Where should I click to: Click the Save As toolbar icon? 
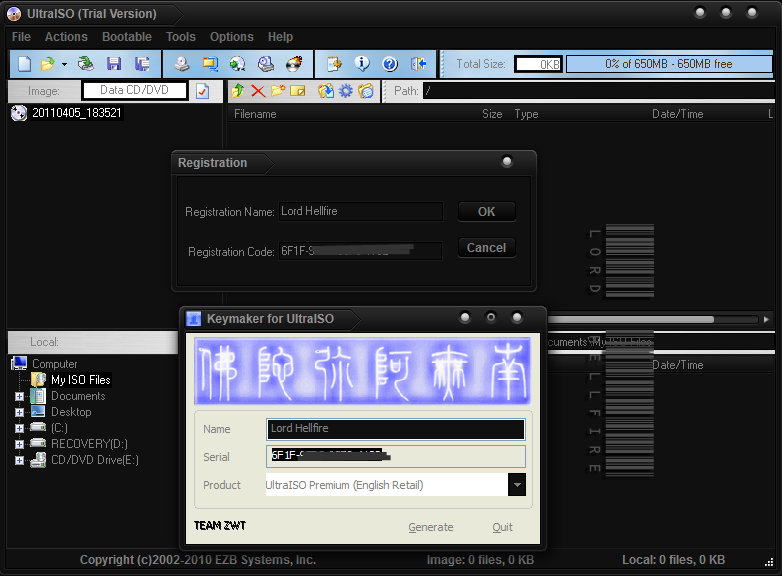click(143, 64)
